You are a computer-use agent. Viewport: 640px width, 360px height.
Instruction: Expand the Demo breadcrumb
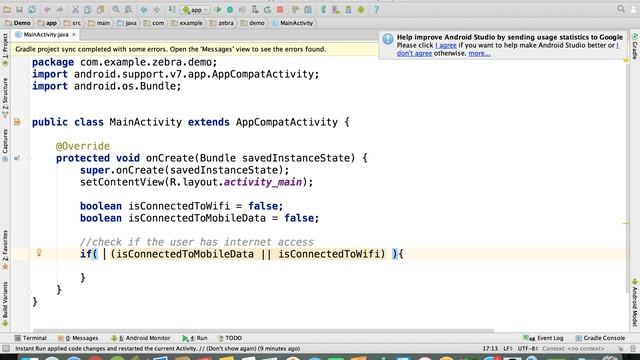(18, 23)
